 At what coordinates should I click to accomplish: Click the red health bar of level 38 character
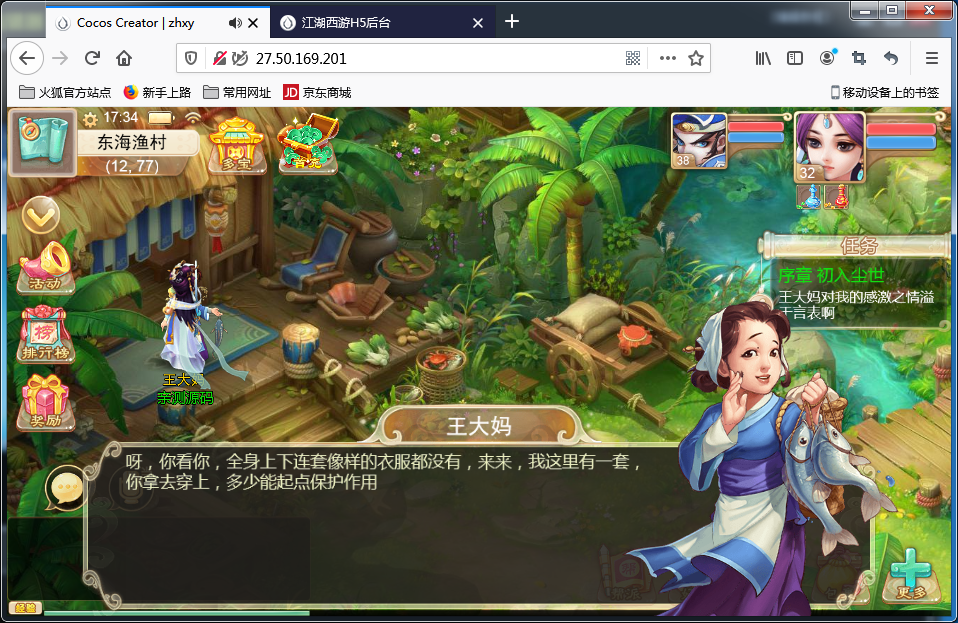click(756, 126)
